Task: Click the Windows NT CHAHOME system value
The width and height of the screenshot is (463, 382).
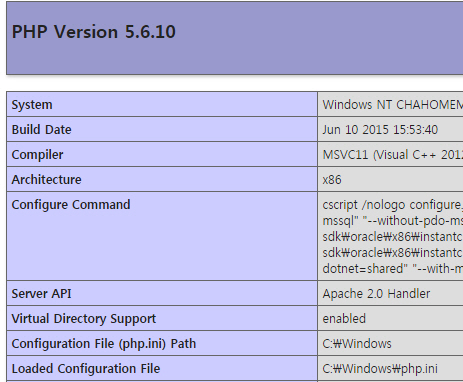Action: pyautogui.click(x=392, y=105)
